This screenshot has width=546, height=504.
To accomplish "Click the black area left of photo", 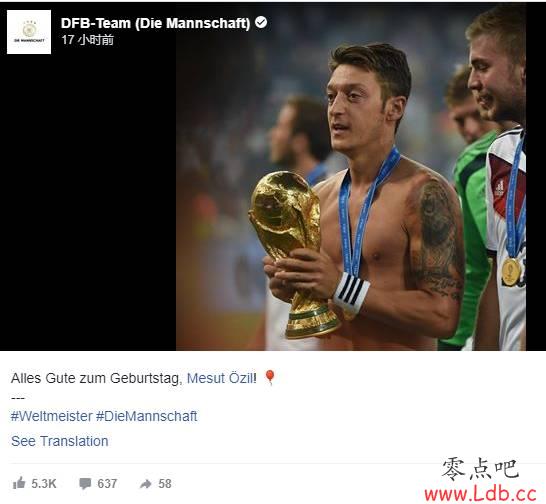I will click(x=88, y=202).
